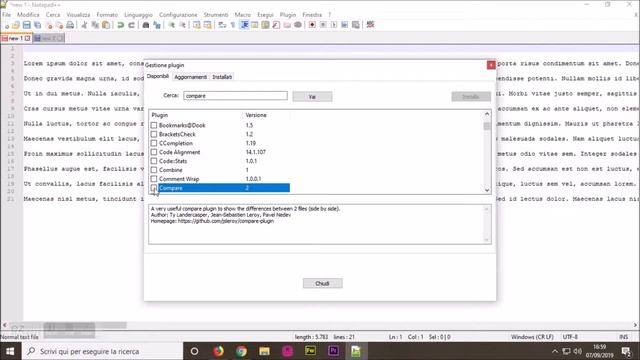
Task: Open the Linguaggio menu
Action: (138, 15)
